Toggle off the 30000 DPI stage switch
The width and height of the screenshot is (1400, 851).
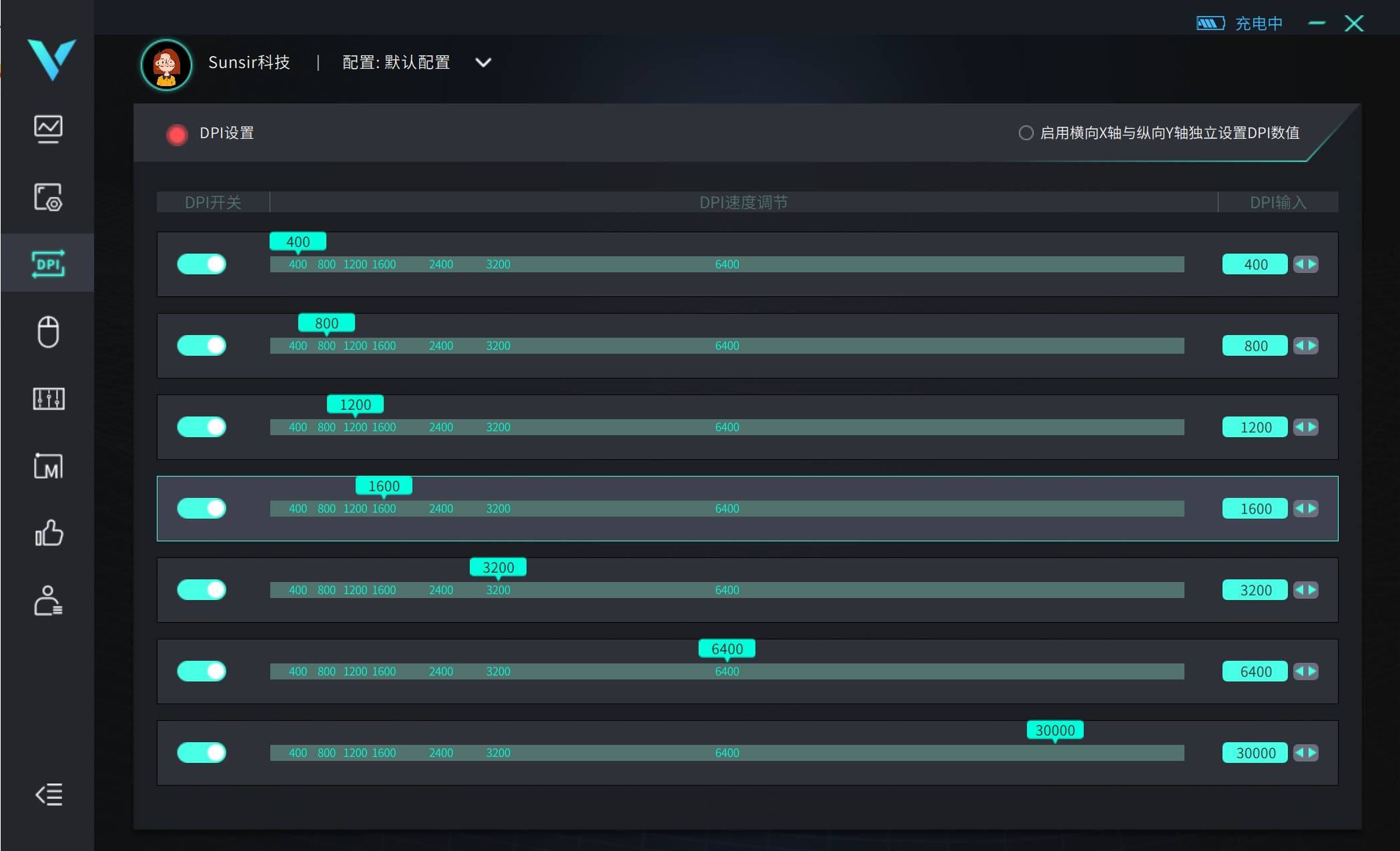pyautogui.click(x=202, y=753)
